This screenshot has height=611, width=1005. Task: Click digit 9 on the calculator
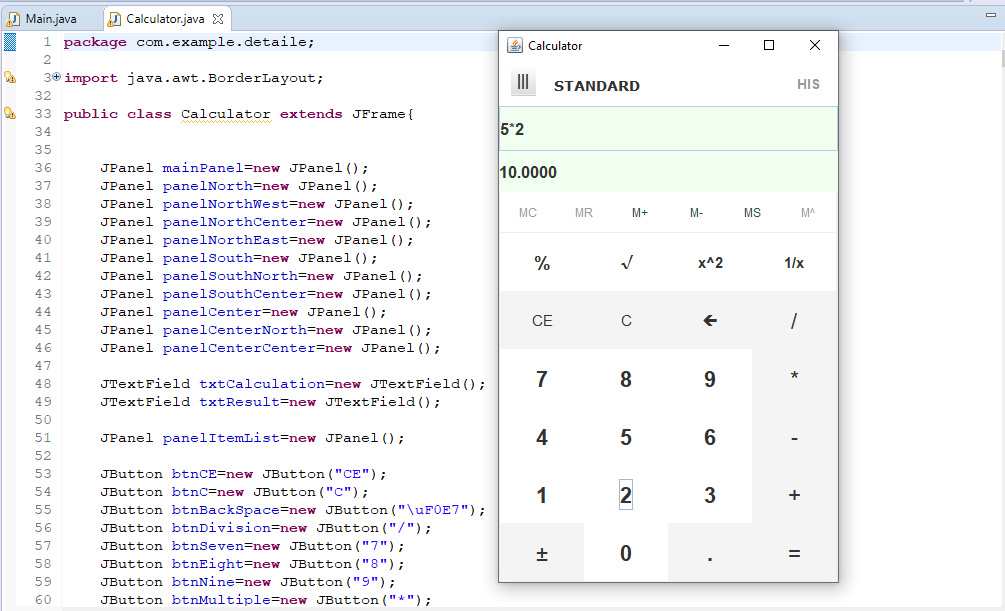click(710, 378)
